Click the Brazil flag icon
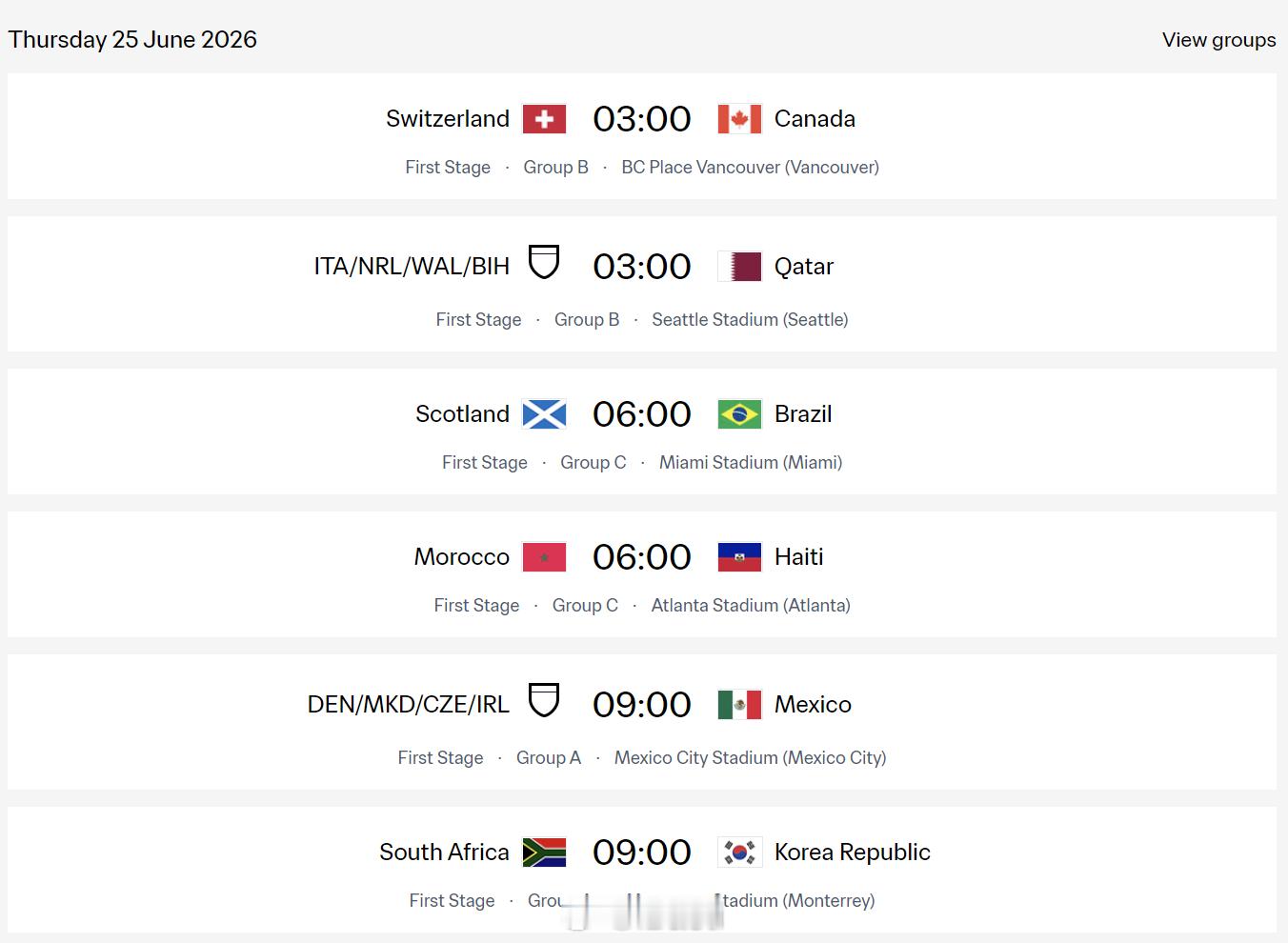The image size is (1288, 943). point(739,414)
